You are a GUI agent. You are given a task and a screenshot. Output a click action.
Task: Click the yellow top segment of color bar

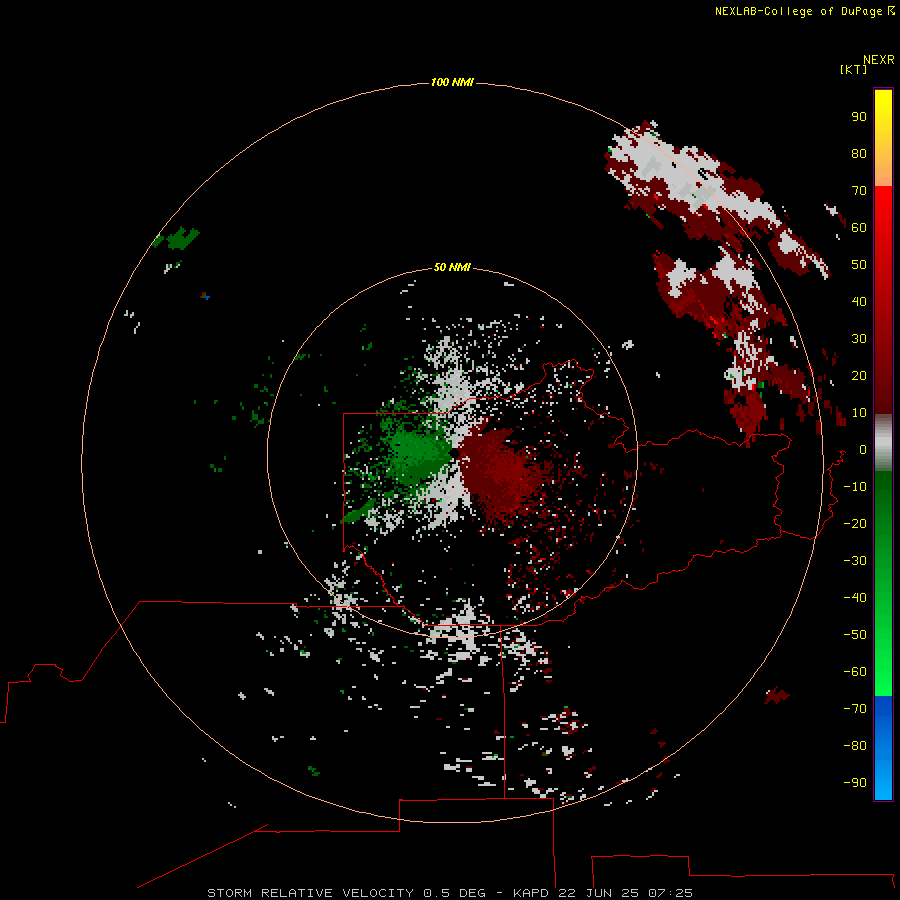[x=883, y=138]
